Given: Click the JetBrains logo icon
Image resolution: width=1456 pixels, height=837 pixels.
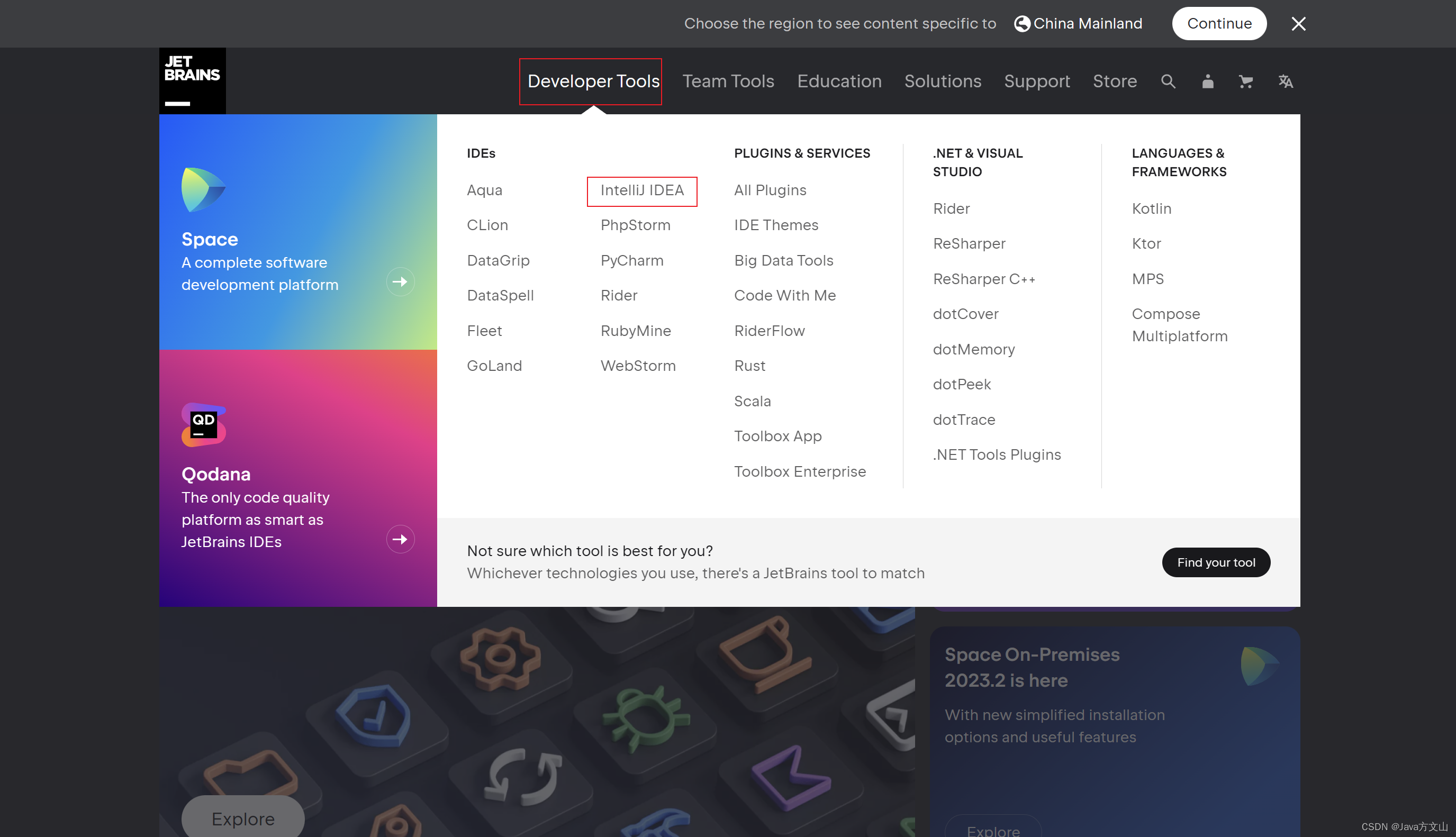Looking at the screenshot, I should tap(192, 81).
